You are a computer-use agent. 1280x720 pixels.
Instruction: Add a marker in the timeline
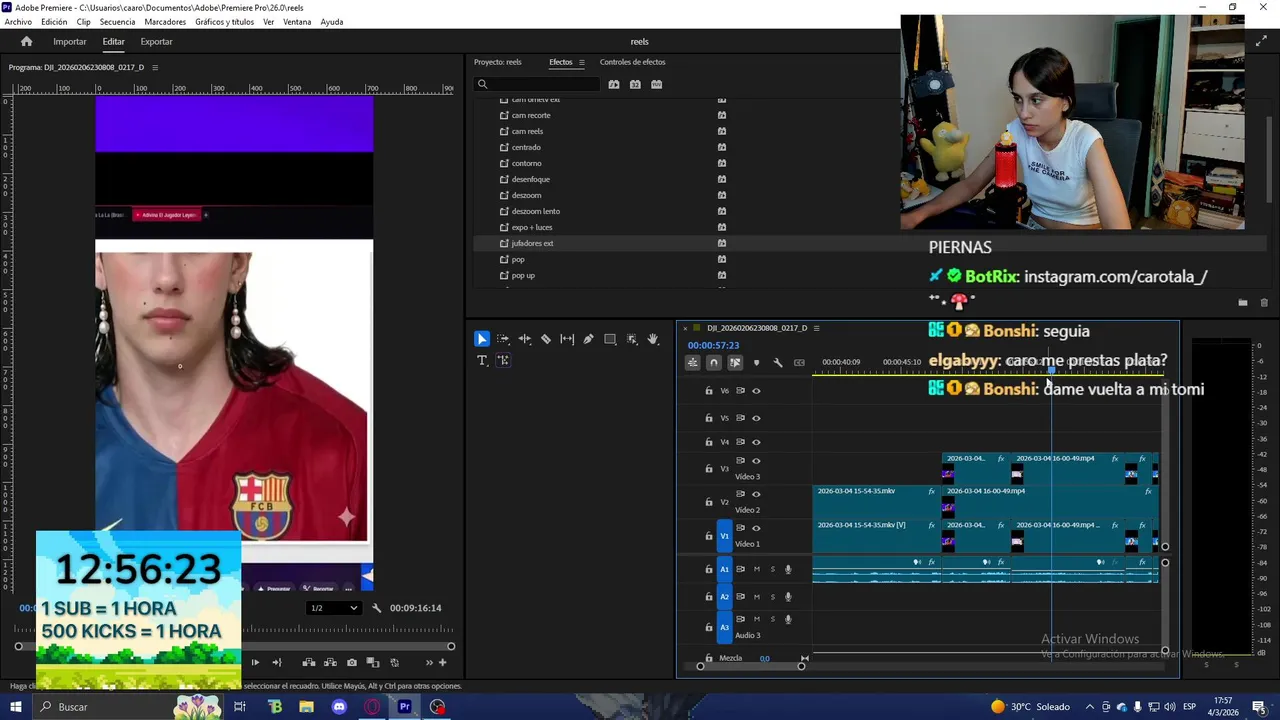coord(756,363)
